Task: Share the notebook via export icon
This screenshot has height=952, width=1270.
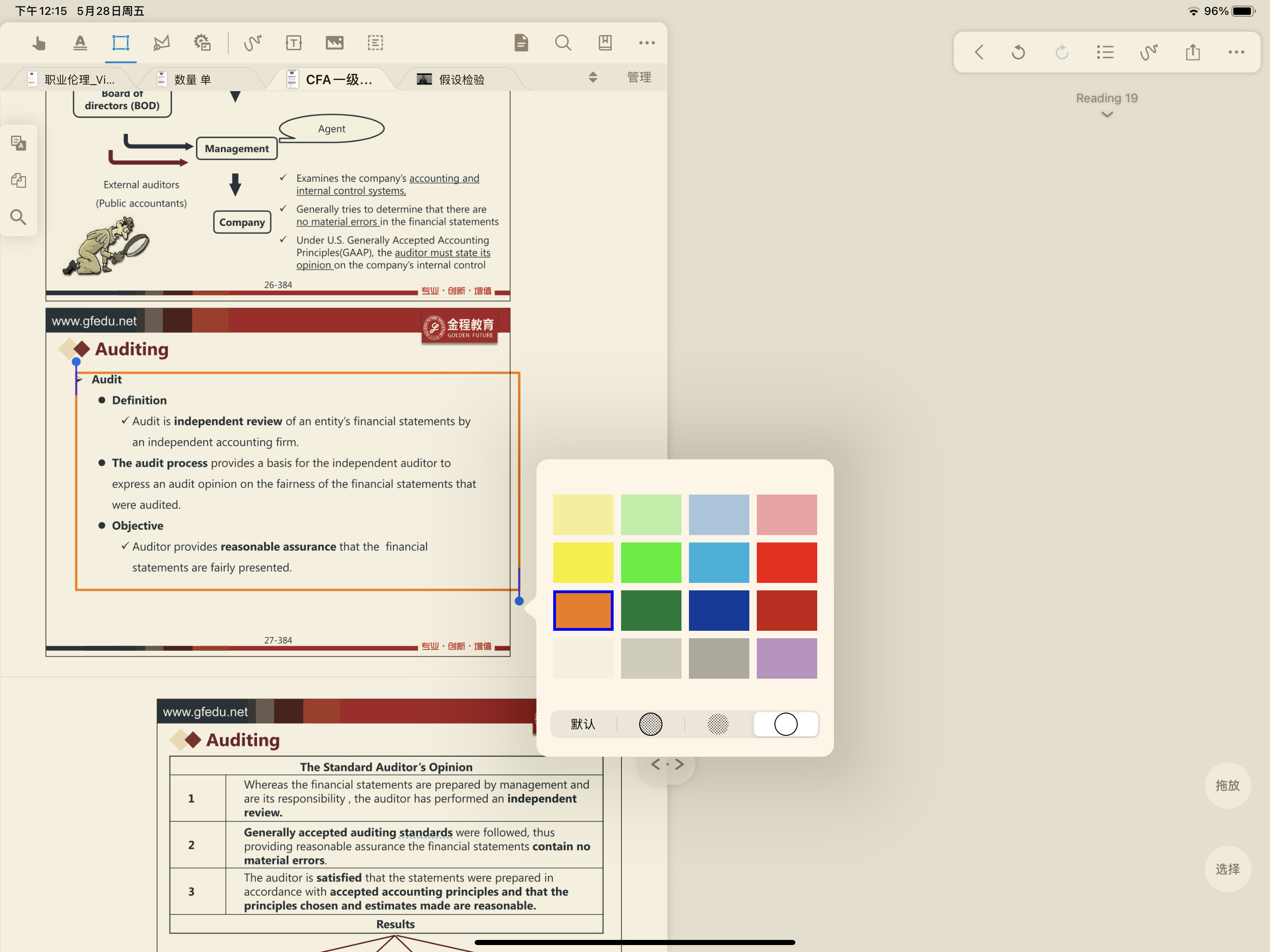Action: pyautogui.click(x=1193, y=53)
